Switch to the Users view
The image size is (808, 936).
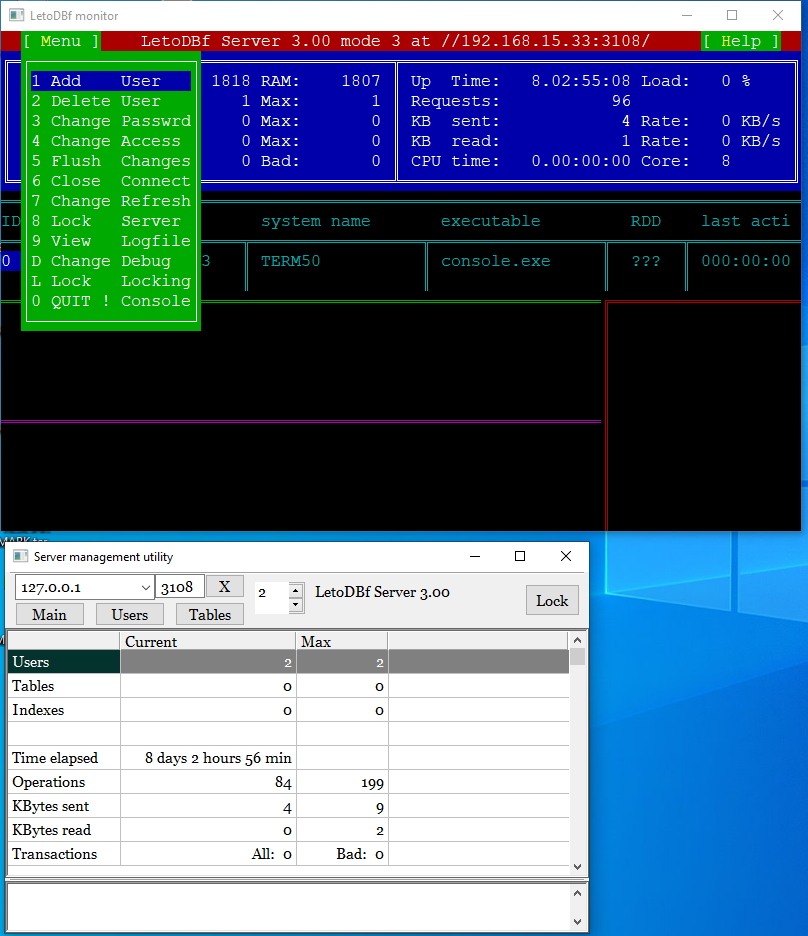coord(130,615)
